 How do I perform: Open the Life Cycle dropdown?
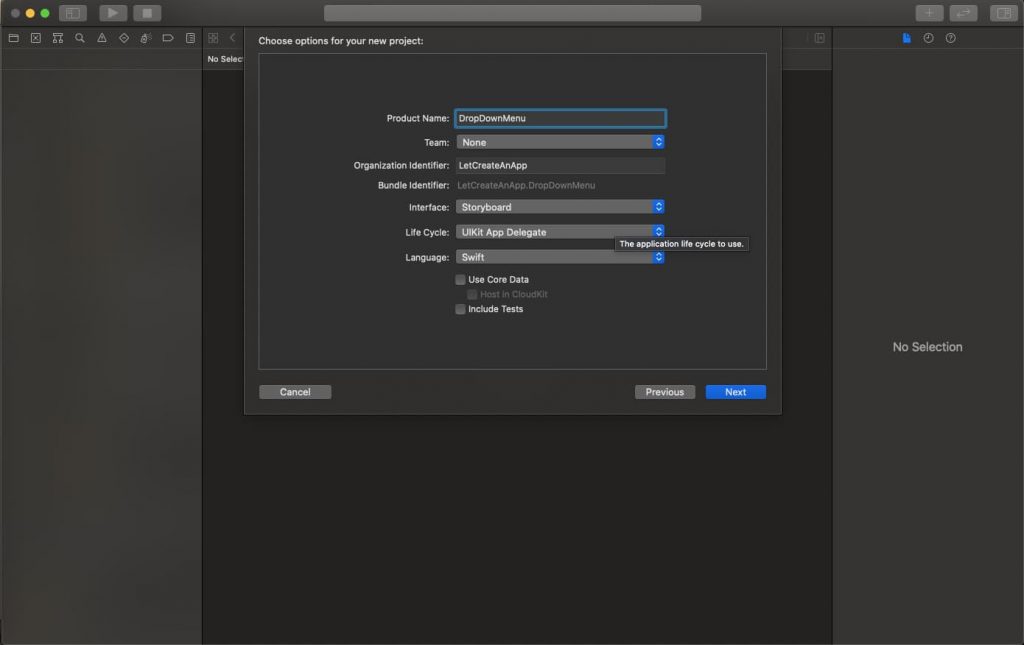(x=560, y=232)
